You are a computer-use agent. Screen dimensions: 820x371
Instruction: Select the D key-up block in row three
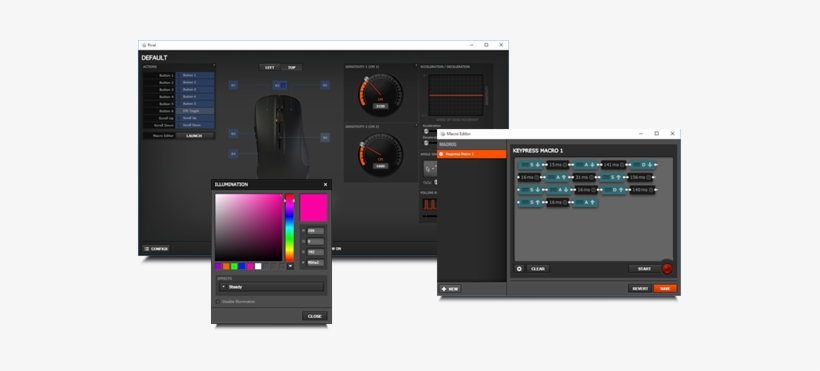click(x=613, y=190)
